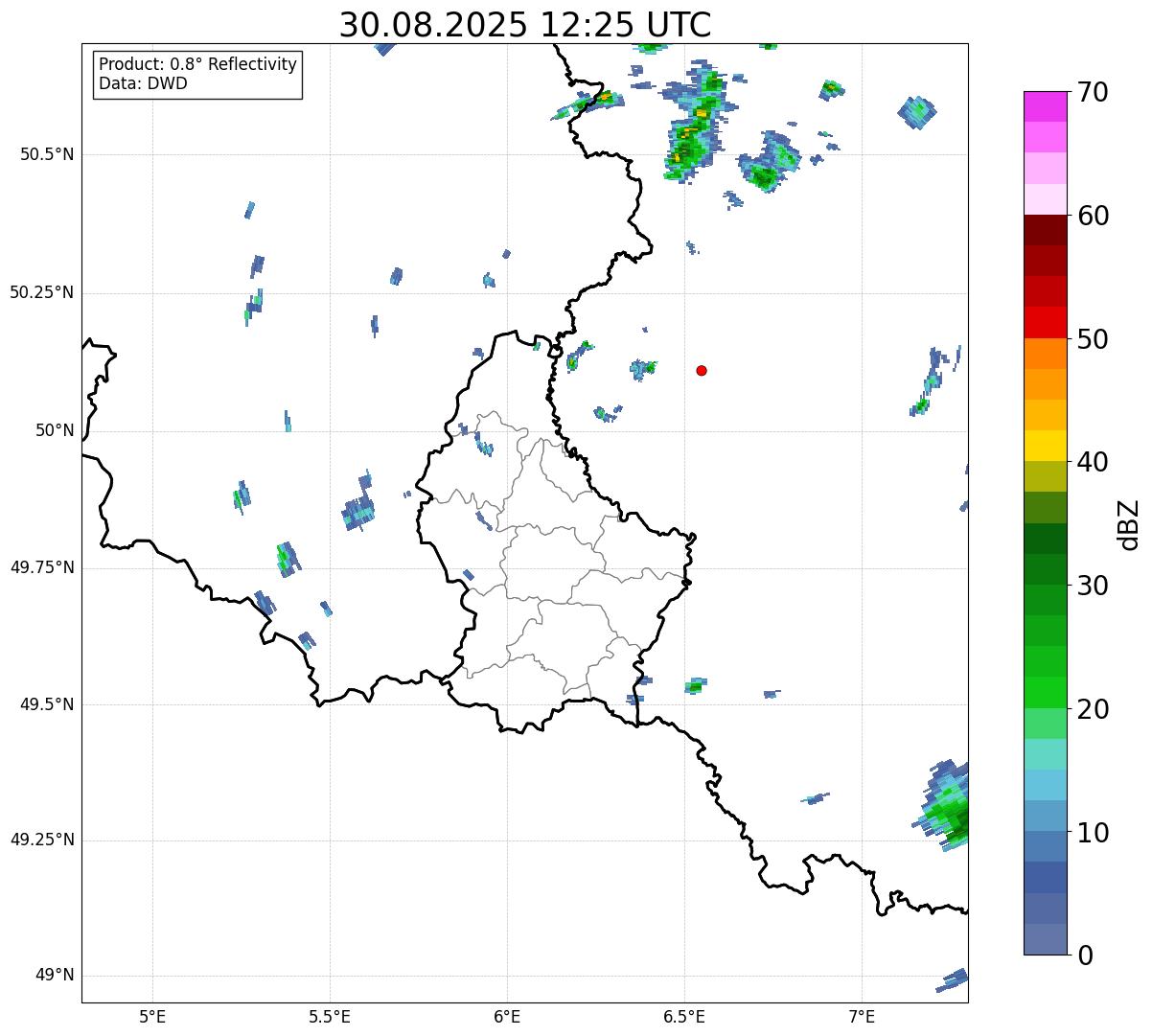Select the 5°E longitude axis label
Screen dimensions: 1152x1036
click(152, 1015)
